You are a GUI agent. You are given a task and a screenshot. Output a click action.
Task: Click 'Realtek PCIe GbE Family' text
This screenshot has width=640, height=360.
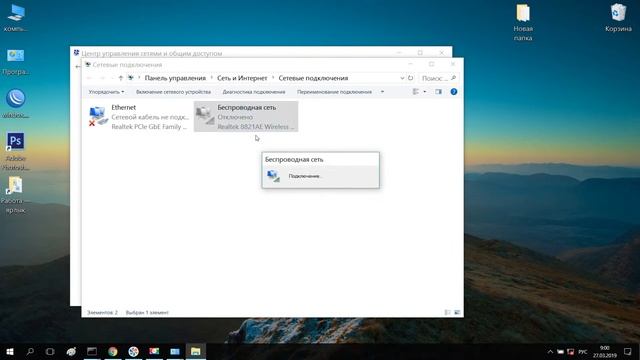pos(149,127)
